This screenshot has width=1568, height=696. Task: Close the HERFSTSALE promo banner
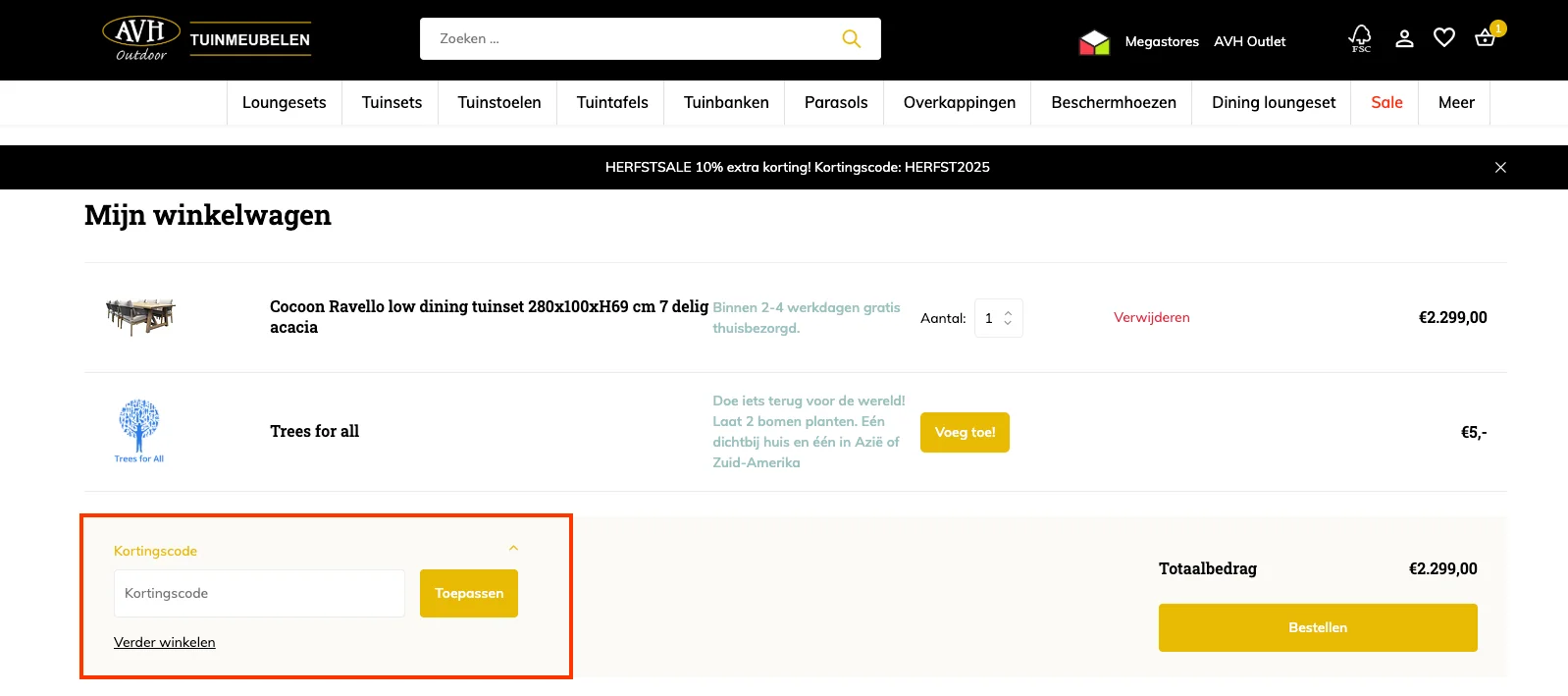tap(1500, 168)
